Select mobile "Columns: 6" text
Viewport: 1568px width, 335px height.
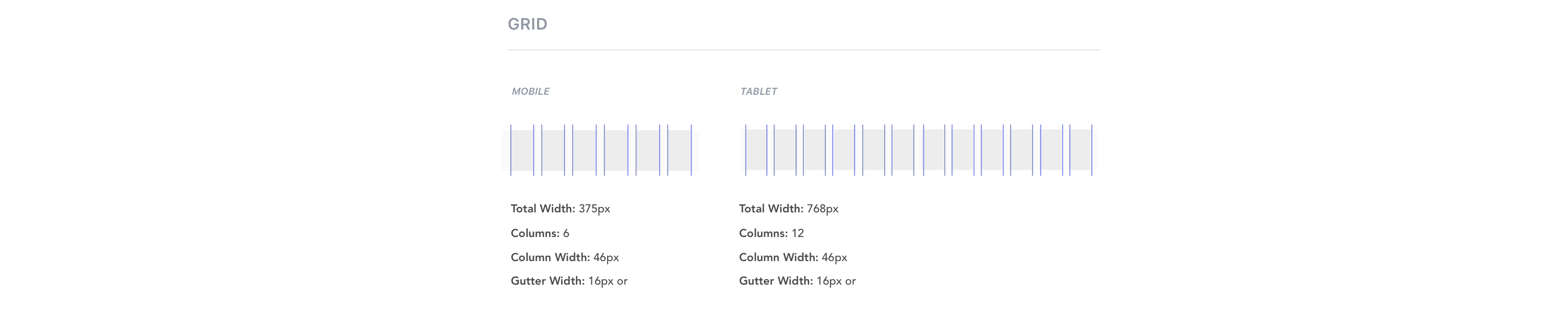point(539,233)
